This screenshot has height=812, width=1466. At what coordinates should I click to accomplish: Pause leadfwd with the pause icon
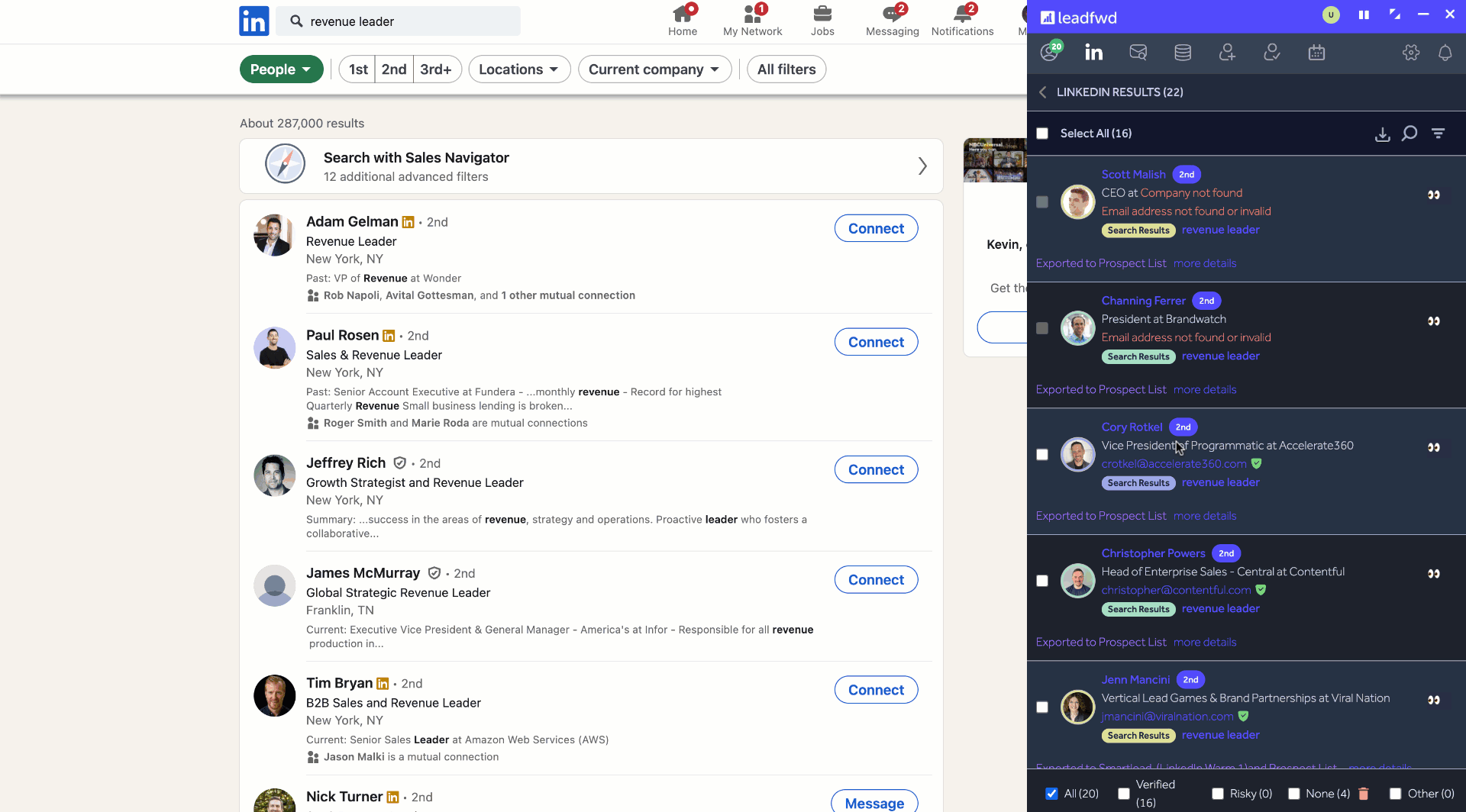1364,14
